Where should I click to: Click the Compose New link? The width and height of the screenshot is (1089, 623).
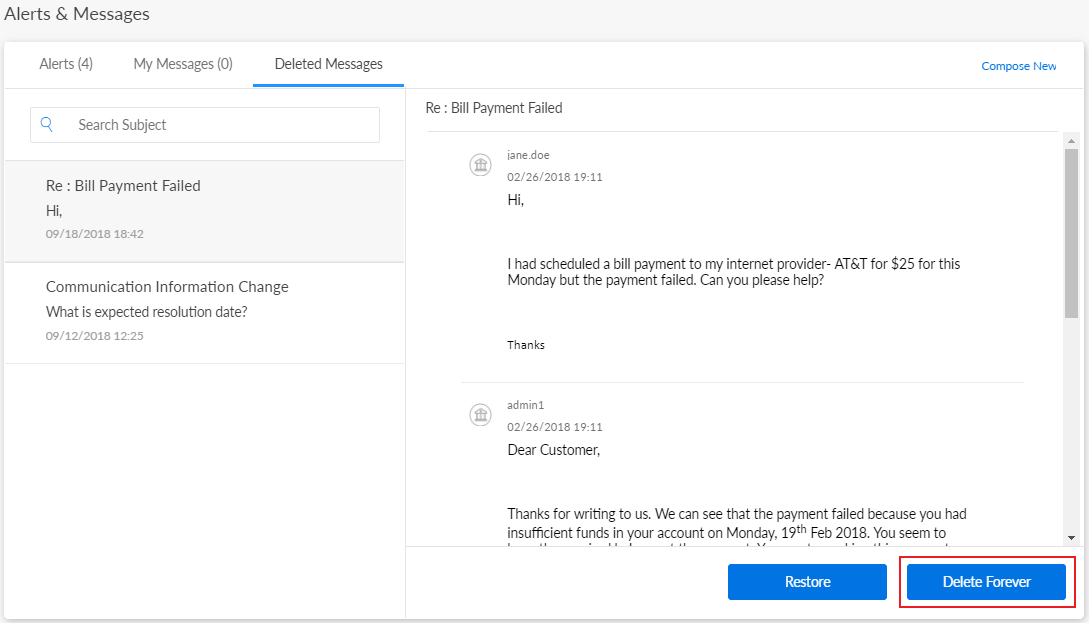pyautogui.click(x=1018, y=66)
